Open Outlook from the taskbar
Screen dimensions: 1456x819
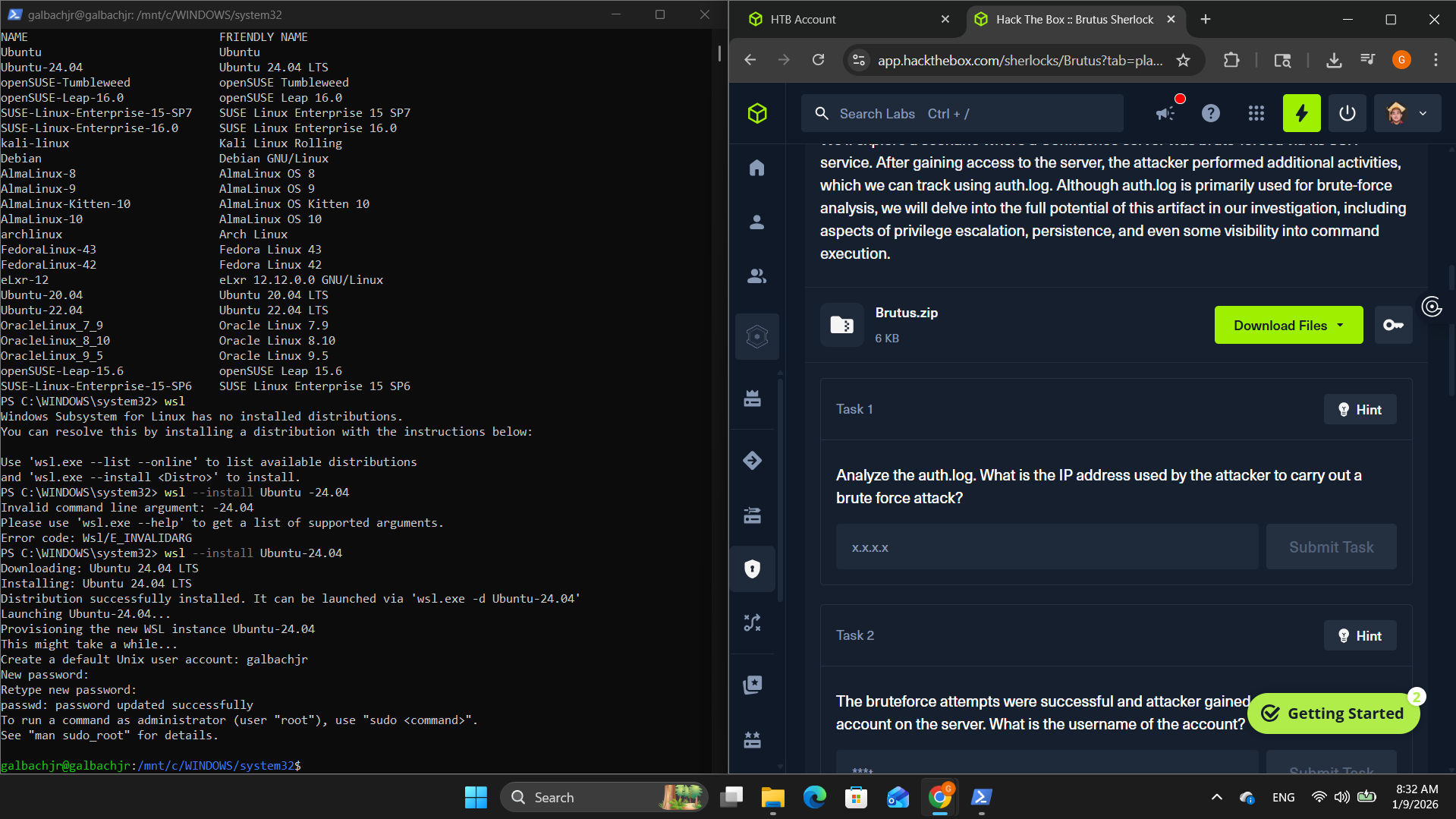point(898,797)
